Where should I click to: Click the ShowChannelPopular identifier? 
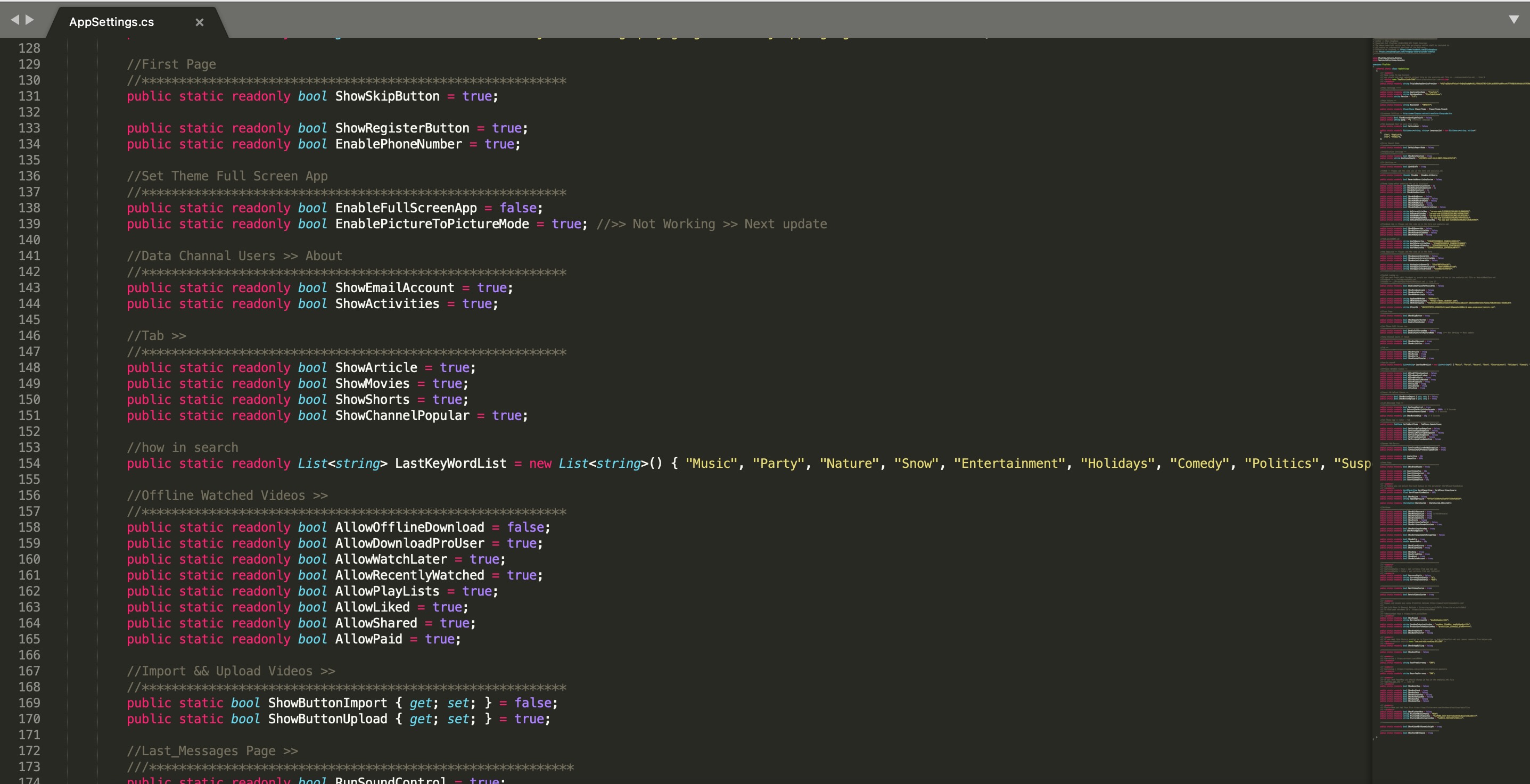402,415
